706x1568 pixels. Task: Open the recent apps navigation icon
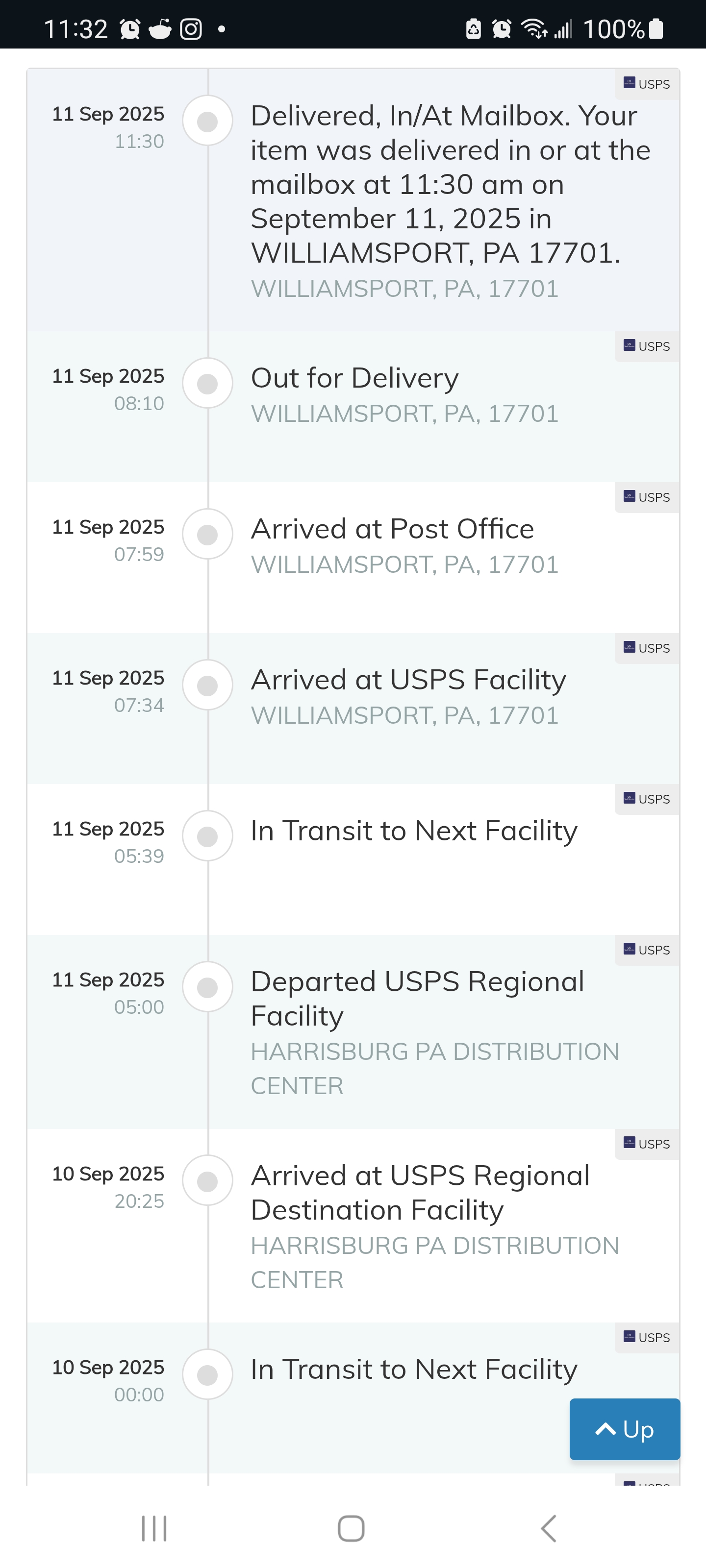pyautogui.click(x=154, y=1528)
